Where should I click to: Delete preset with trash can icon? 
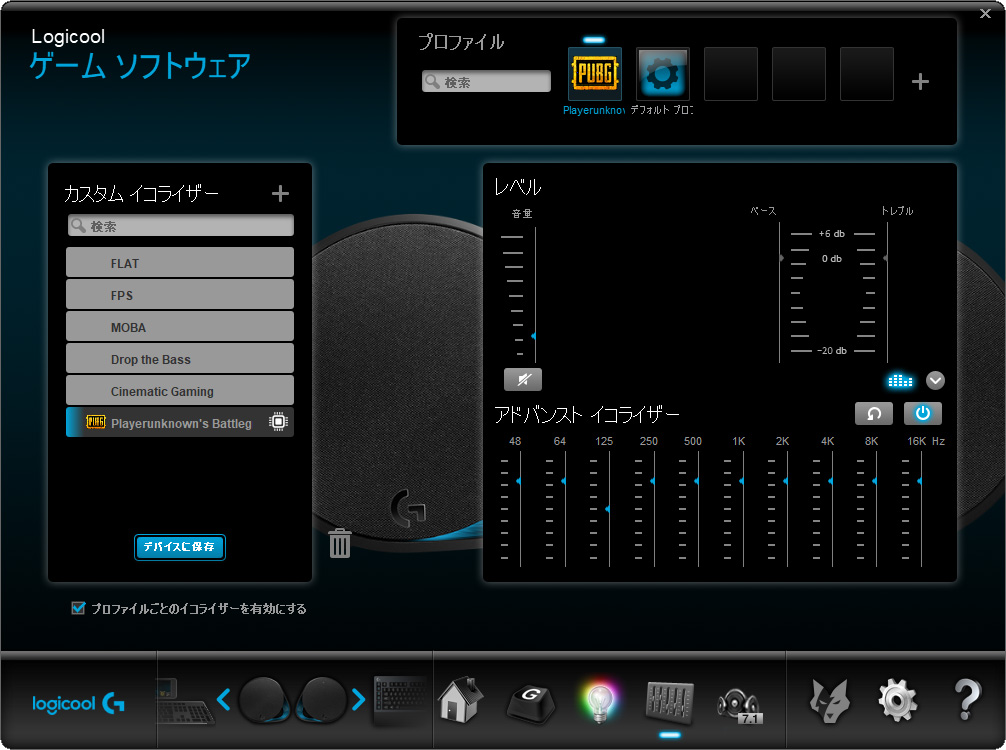(339, 543)
